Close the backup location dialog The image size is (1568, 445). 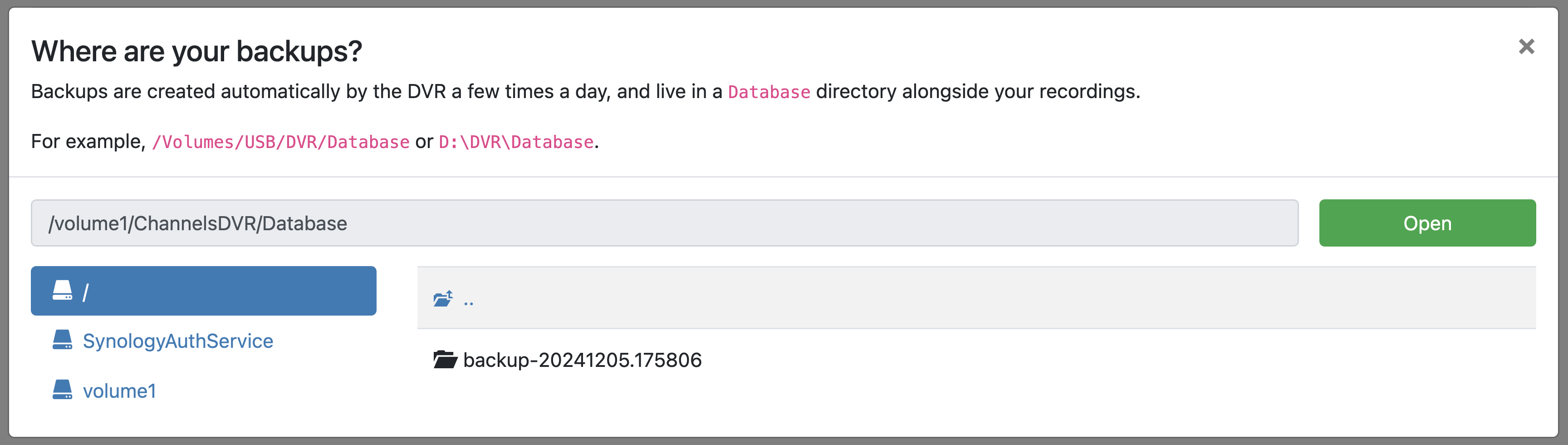point(1526,46)
